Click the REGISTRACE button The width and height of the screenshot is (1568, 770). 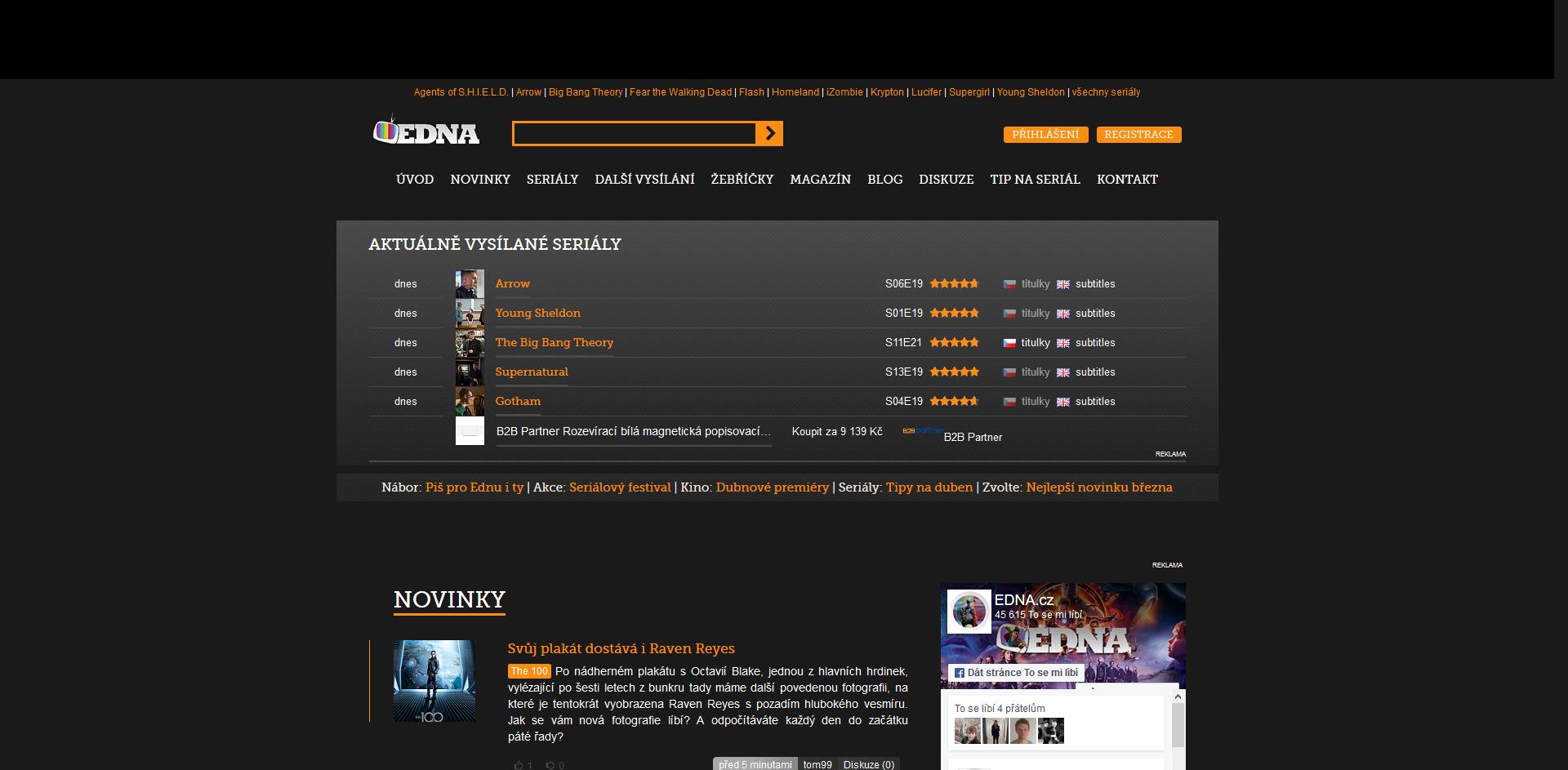pyautogui.click(x=1138, y=135)
